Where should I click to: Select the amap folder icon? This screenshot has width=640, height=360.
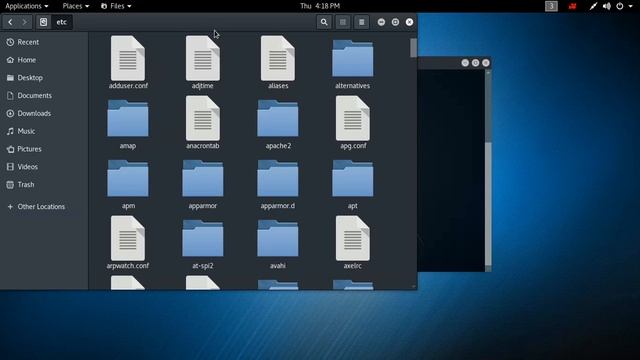(x=128, y=118)
